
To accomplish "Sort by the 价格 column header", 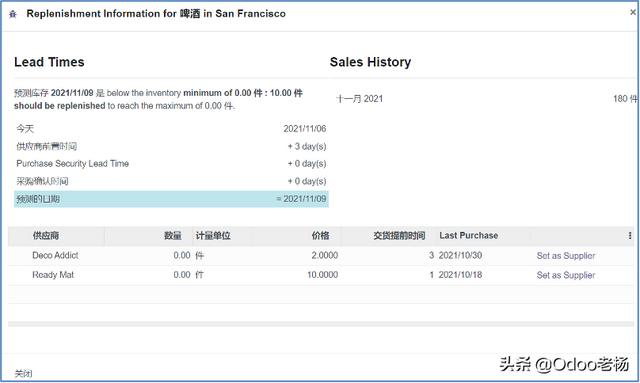I will 320,236.
